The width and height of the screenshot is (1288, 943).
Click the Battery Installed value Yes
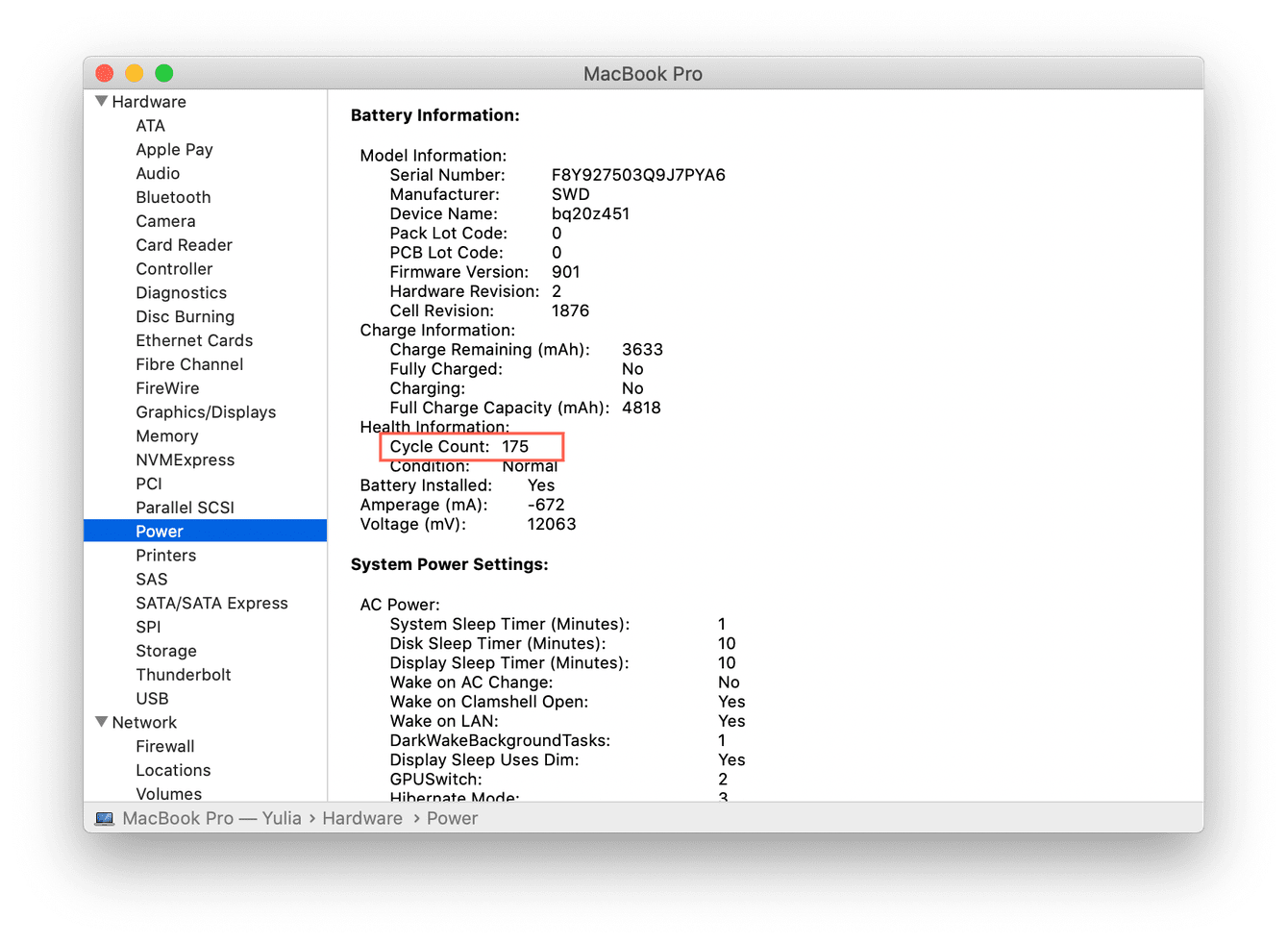pos(541,485)
